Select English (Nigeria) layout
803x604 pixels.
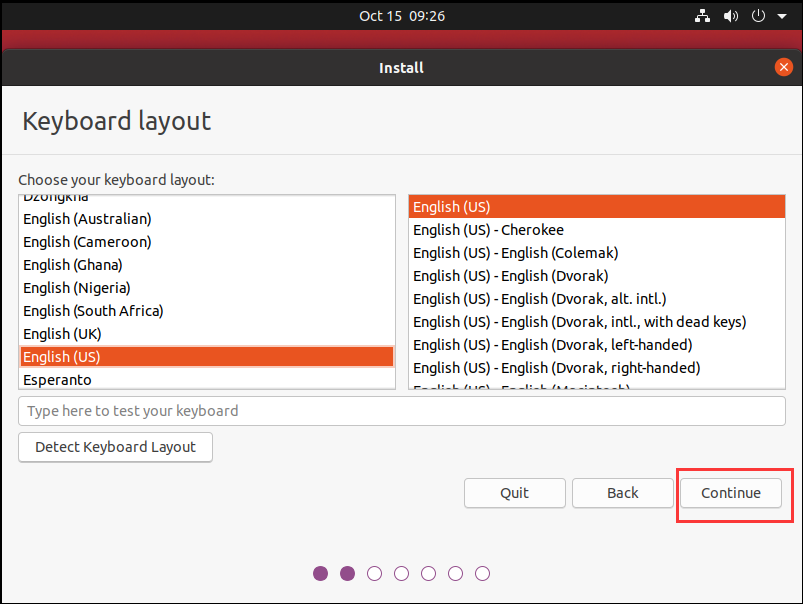coord(207,288)
